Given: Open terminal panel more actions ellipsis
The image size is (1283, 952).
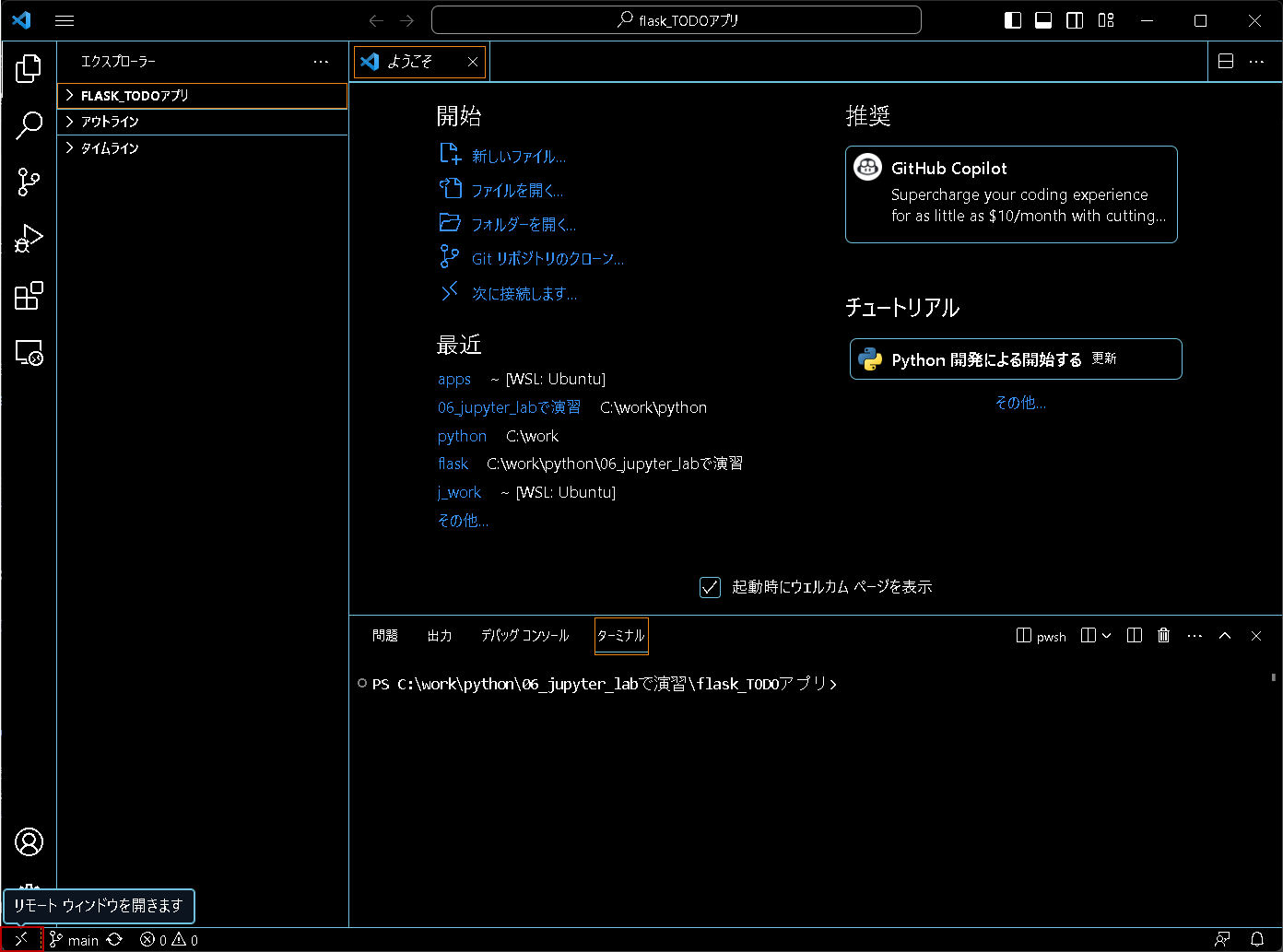Looking at the screenshot, I should point(1195,636).
